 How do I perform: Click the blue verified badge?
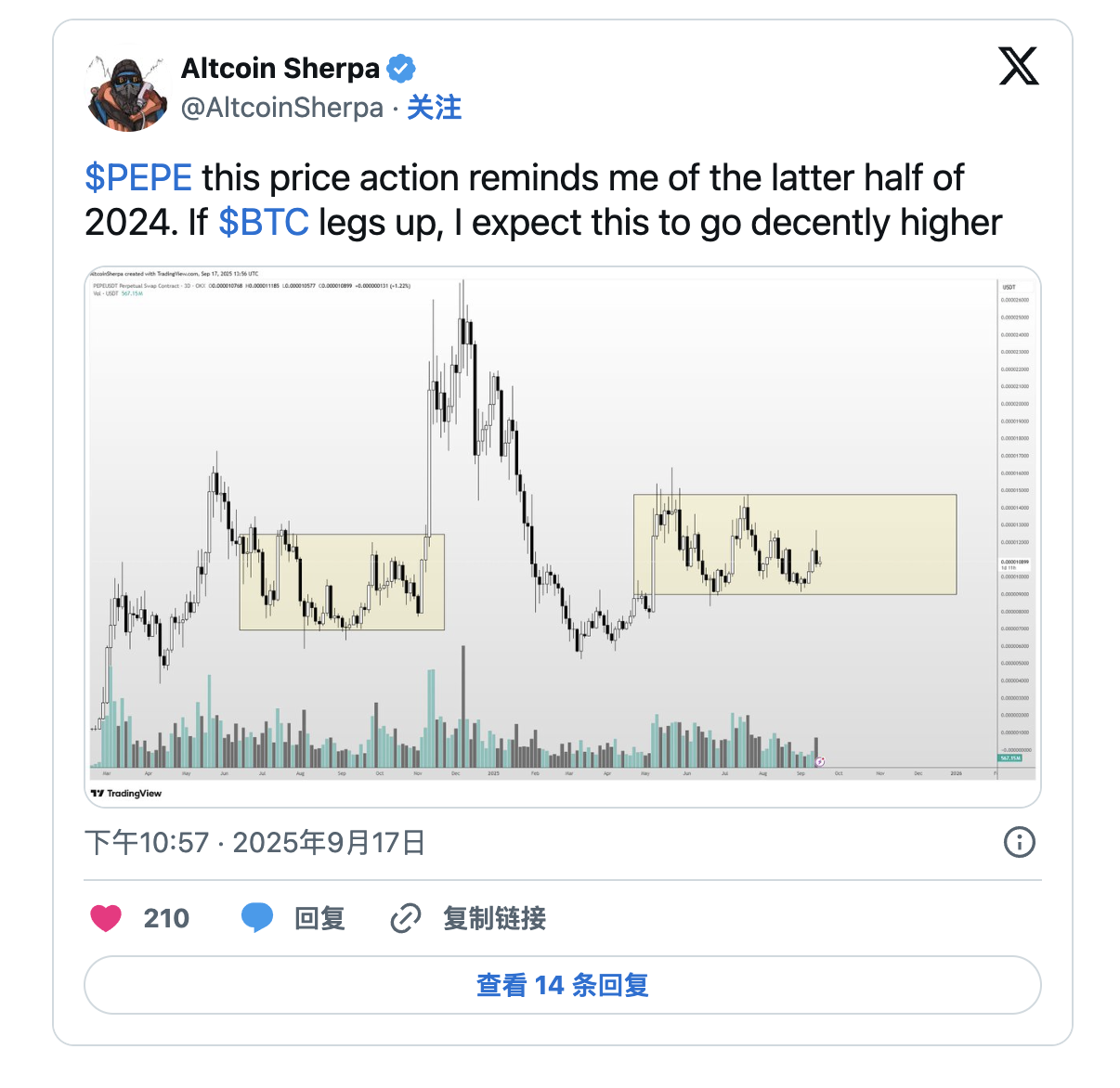[401, 69]
